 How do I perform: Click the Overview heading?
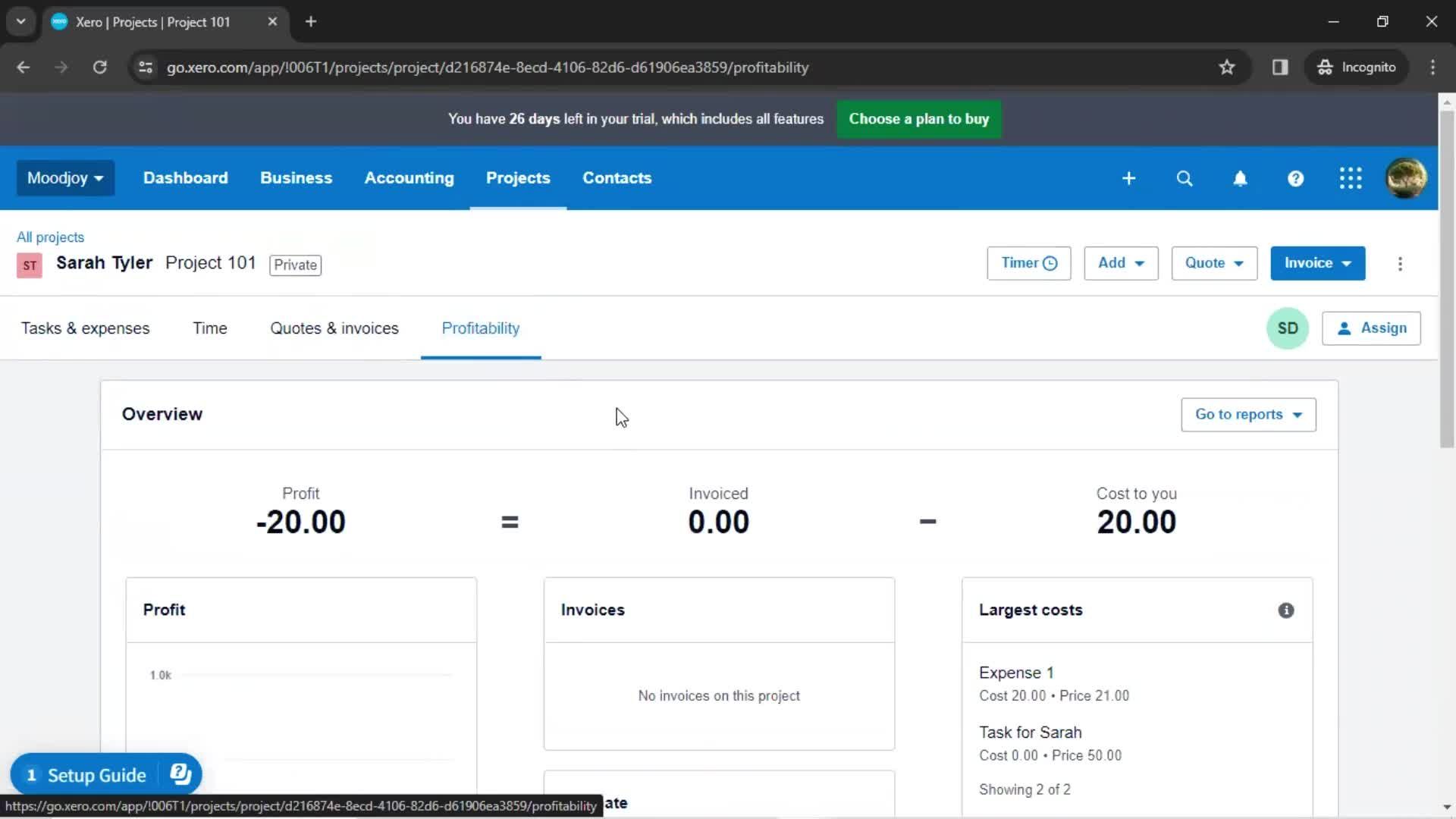(x=162, y=414)
